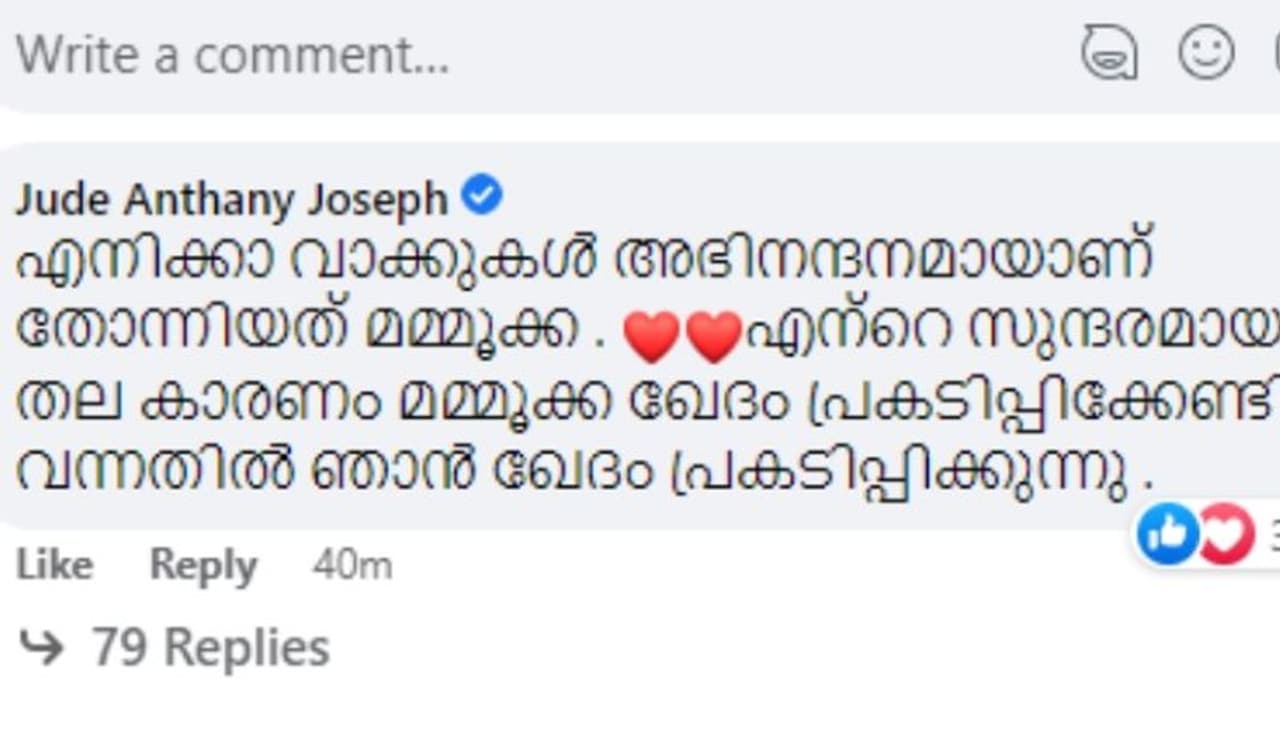The width and height of the screenshot is (1280, 731).
Task: Click the red love reaction icon
Action: [x=1226, y=534]
